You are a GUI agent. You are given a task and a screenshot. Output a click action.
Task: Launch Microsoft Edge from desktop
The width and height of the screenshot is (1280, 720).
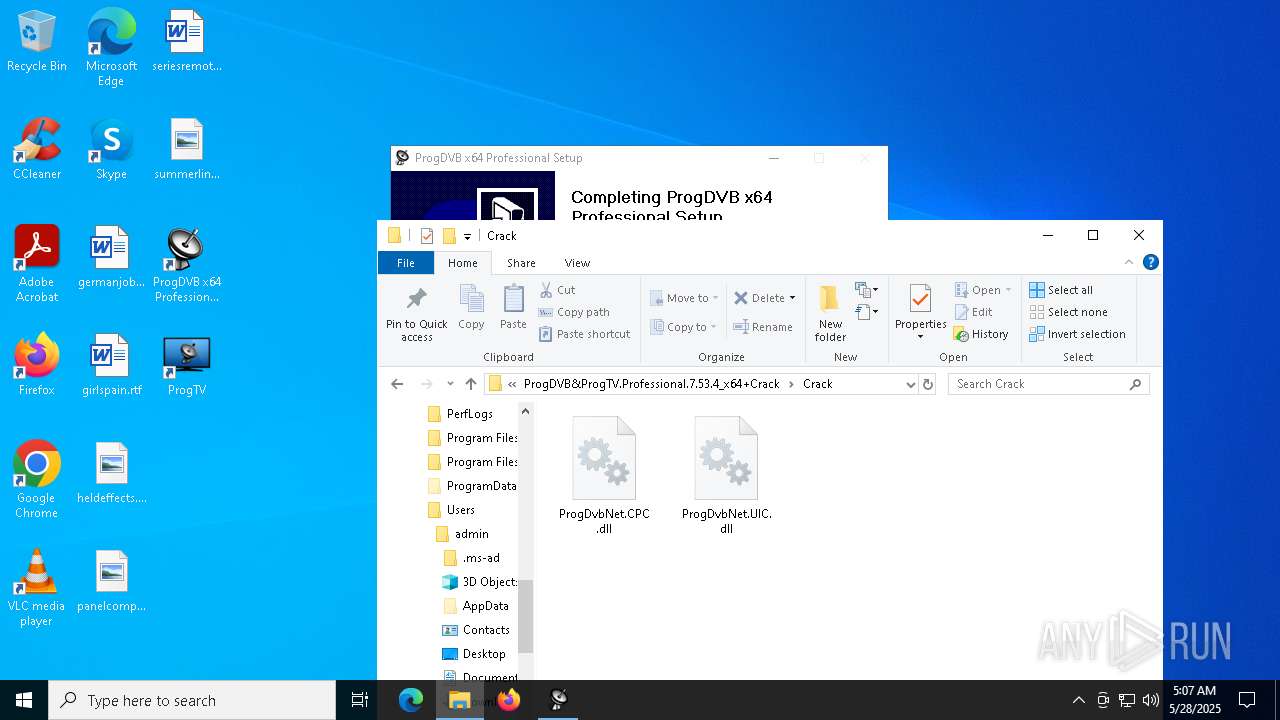[x=111, y=48]
